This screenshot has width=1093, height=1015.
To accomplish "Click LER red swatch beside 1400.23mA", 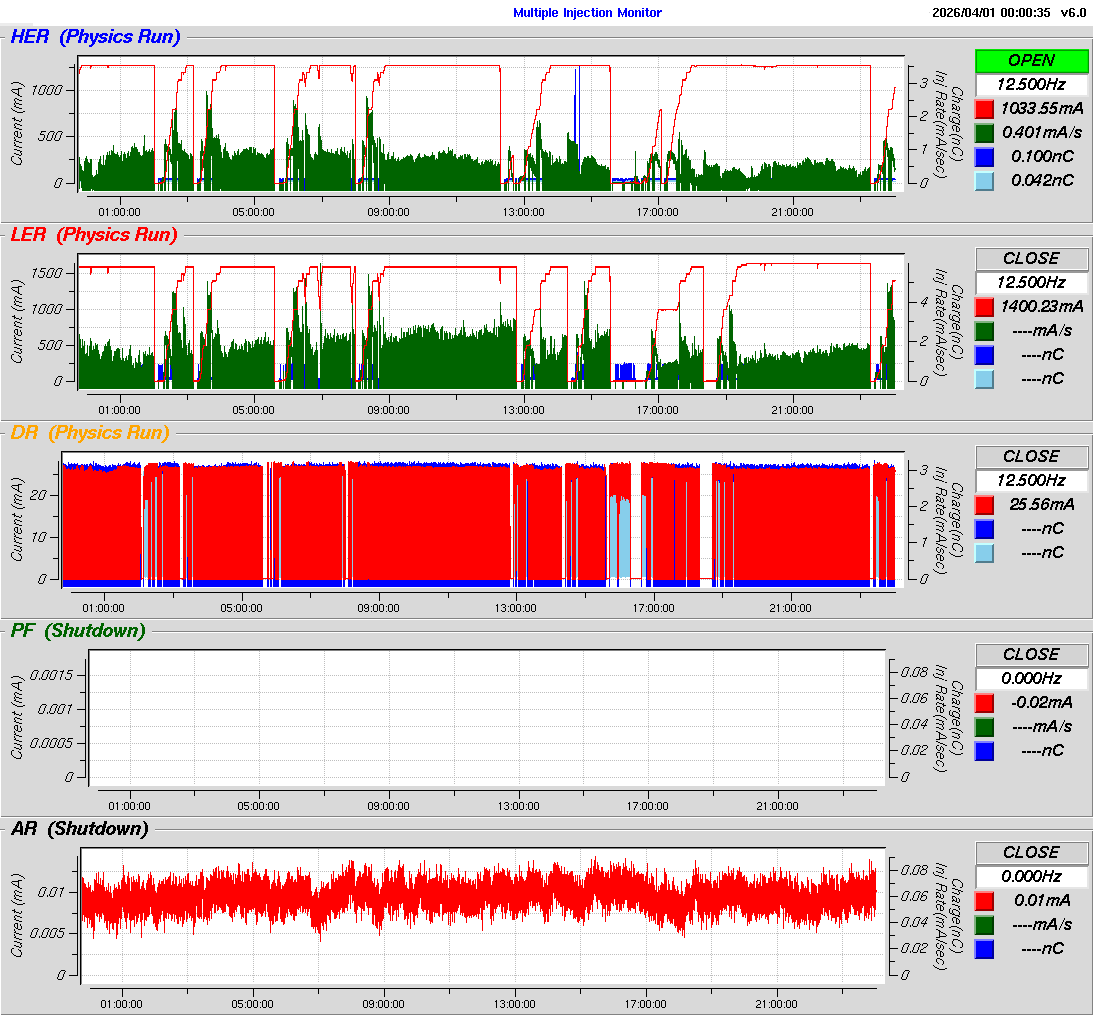I will click(985, 306).
